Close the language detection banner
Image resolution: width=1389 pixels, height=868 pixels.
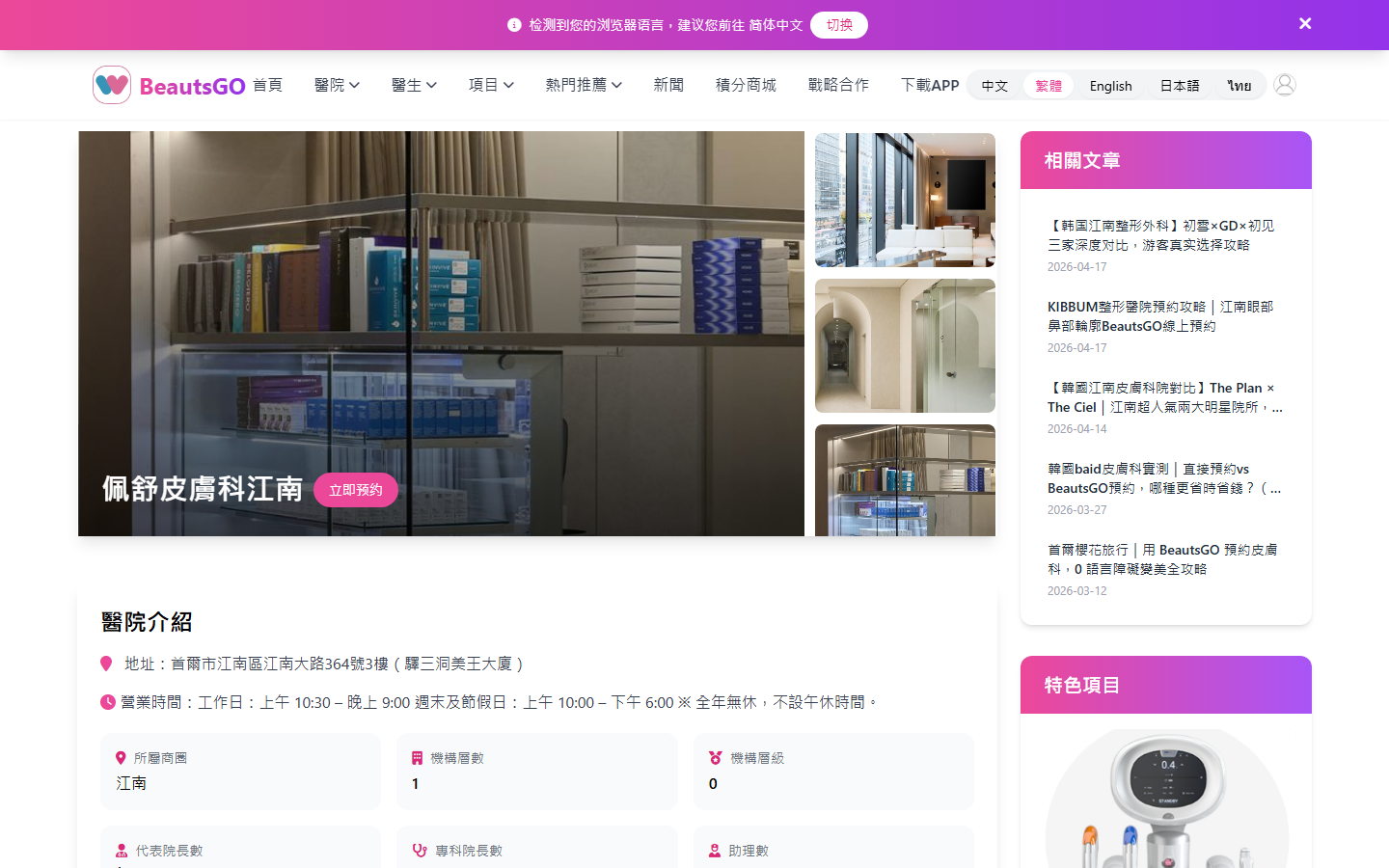point(1305,23)
